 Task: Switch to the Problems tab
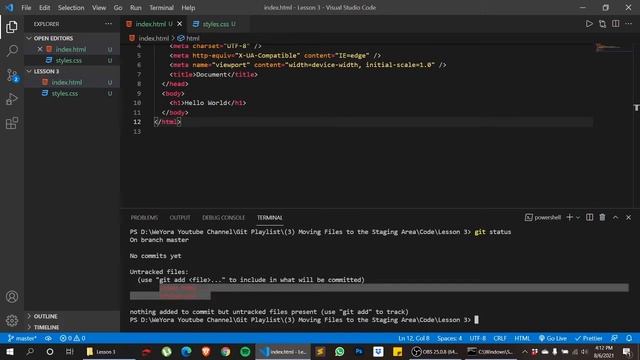(x=144, y=218)
